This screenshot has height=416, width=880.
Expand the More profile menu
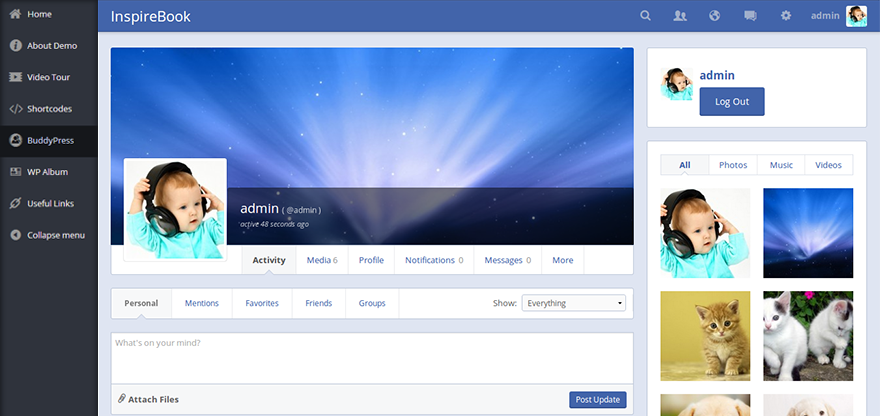click(563, 260)
